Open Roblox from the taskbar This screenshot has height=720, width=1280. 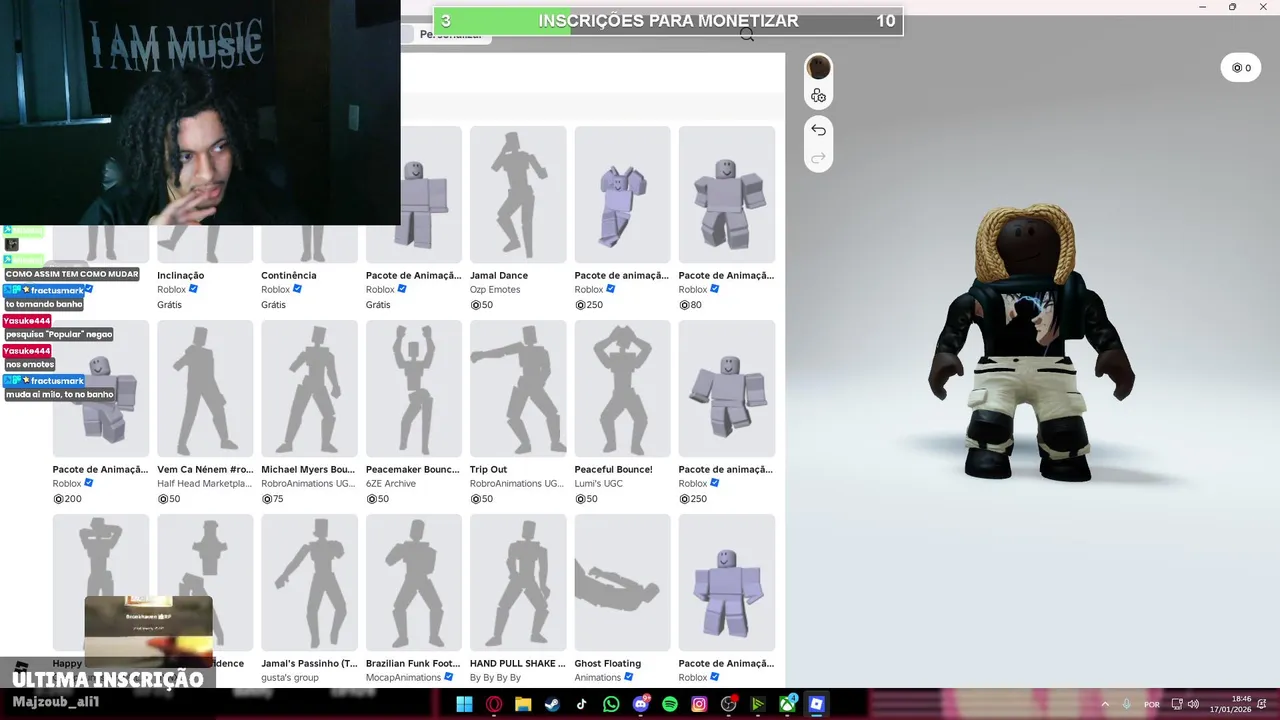pyautogui.click(x=817, y=704)
